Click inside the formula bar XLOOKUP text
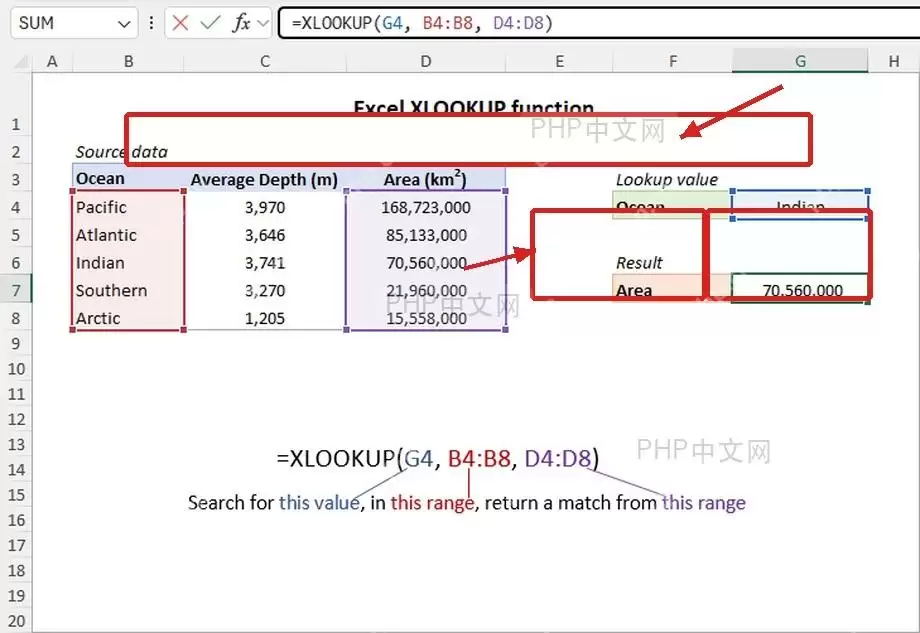 pyautogui.click(x=422, y=23)
